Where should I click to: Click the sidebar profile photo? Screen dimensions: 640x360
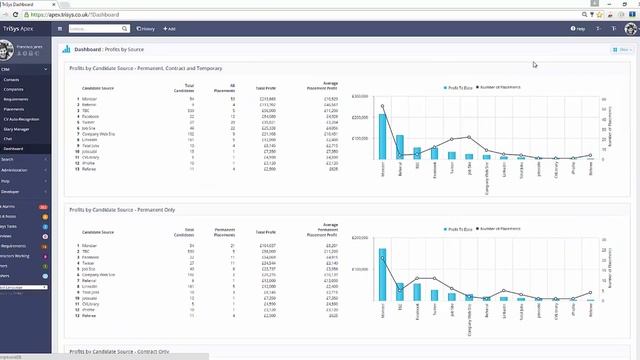pos(7,50)
